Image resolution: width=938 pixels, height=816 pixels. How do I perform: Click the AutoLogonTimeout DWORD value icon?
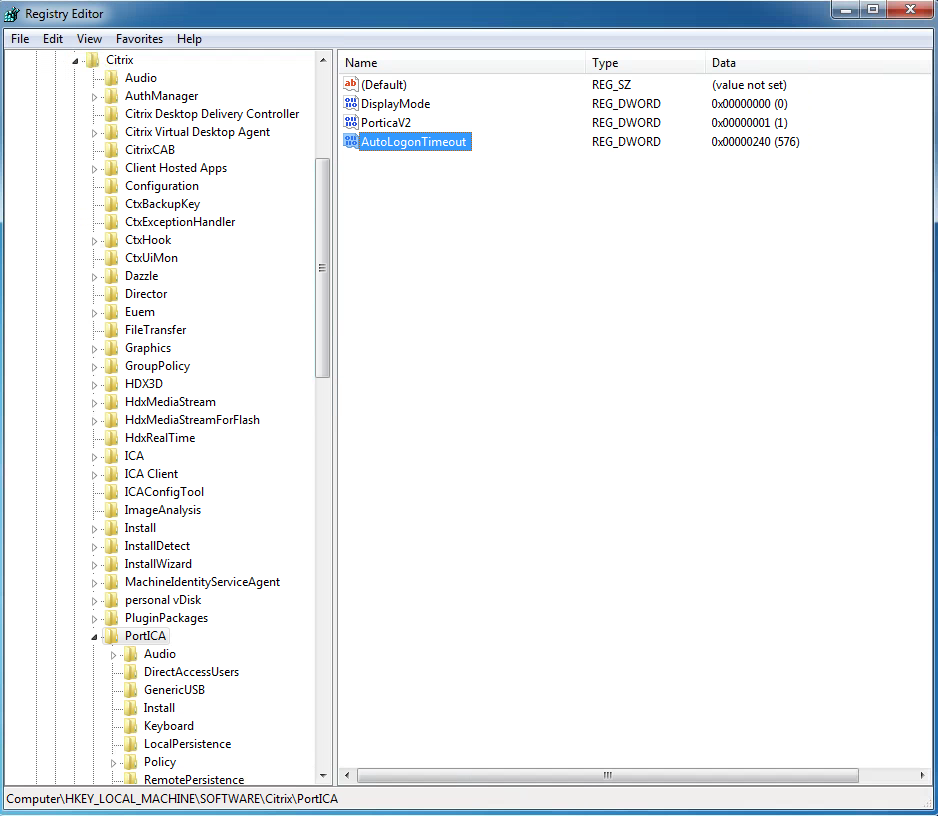pyautogui.click(x=351, y=142)
